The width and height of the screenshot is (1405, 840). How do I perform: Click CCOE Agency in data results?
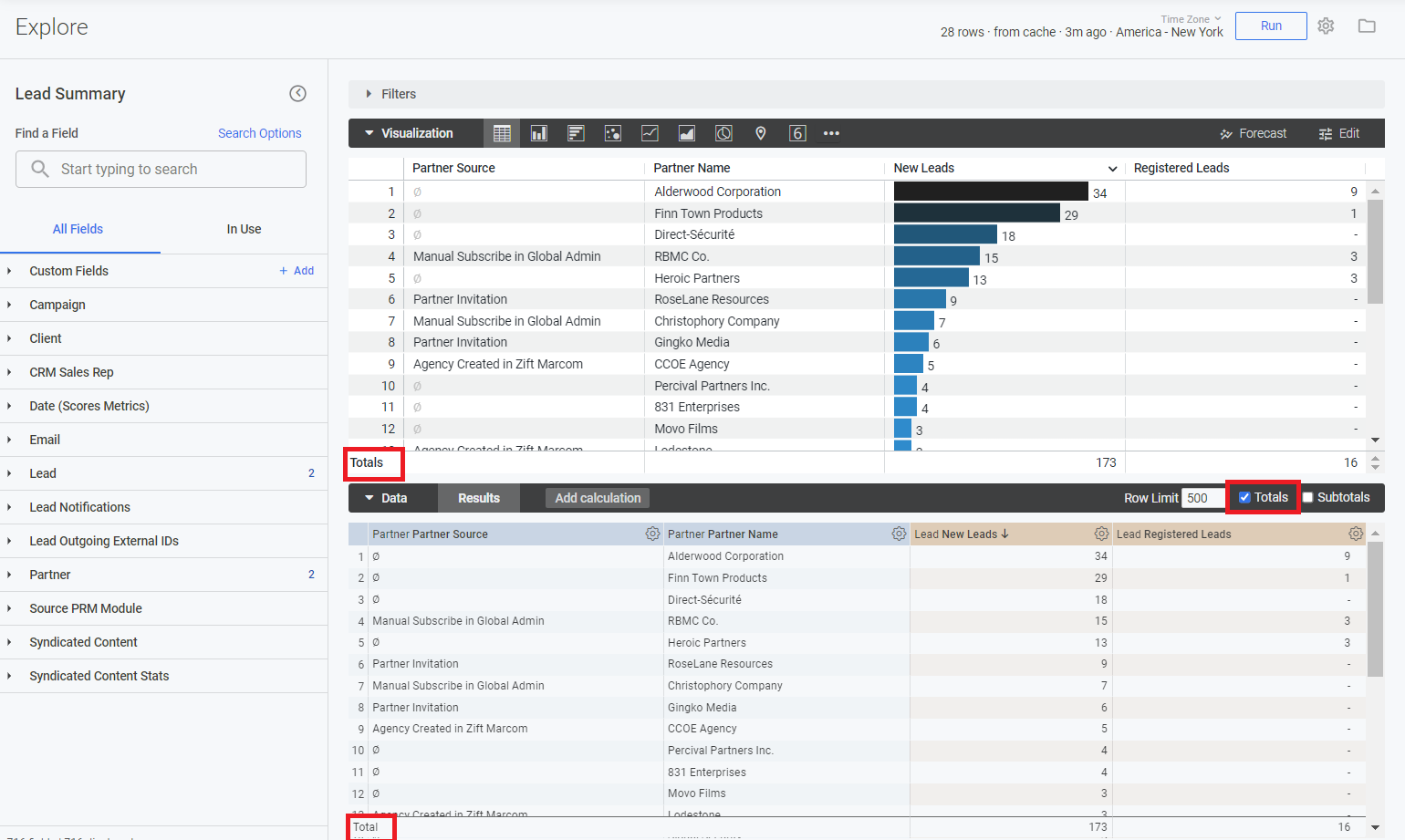(x=702, y=729)
